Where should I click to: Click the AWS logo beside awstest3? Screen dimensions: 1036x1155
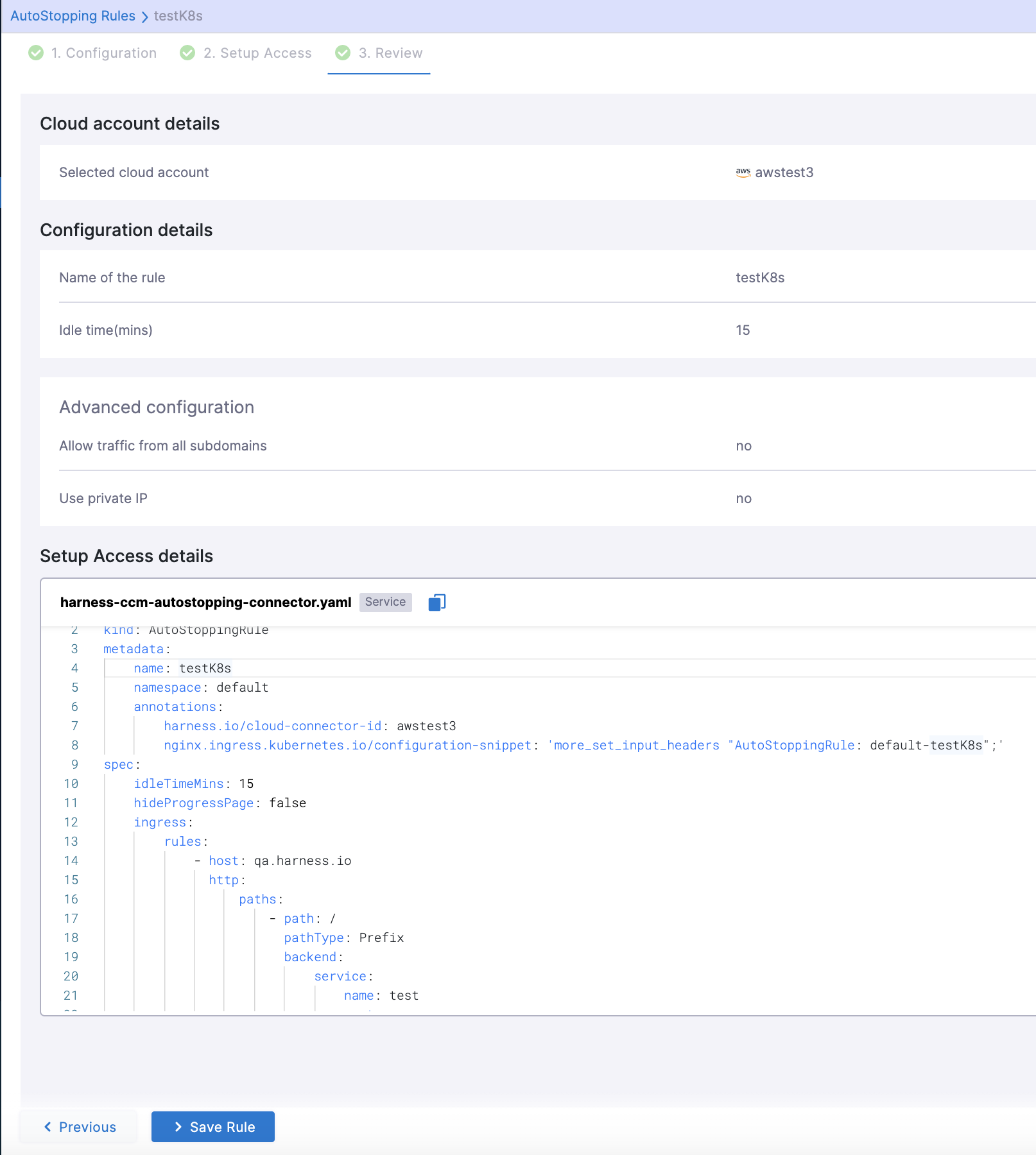pyautogui.click(x=743, y=173)
